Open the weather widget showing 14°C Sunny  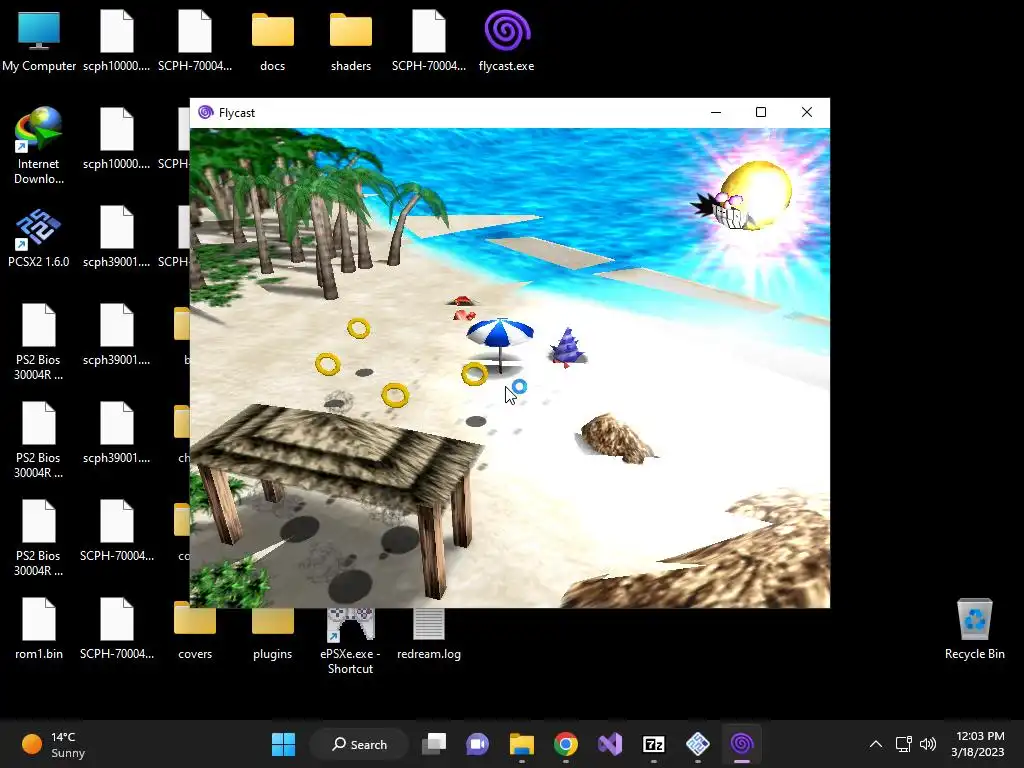point(54,744)
